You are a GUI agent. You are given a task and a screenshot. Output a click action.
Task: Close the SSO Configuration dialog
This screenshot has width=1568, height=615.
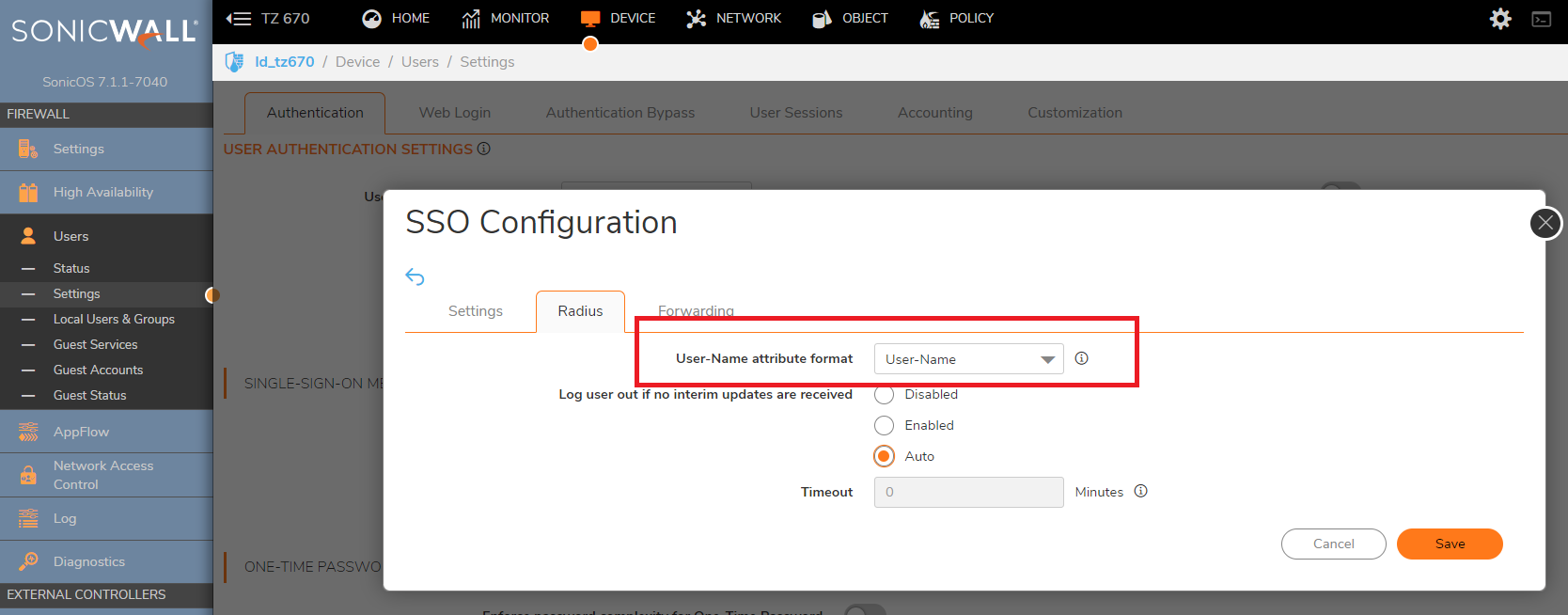[x=1545, y=223]
